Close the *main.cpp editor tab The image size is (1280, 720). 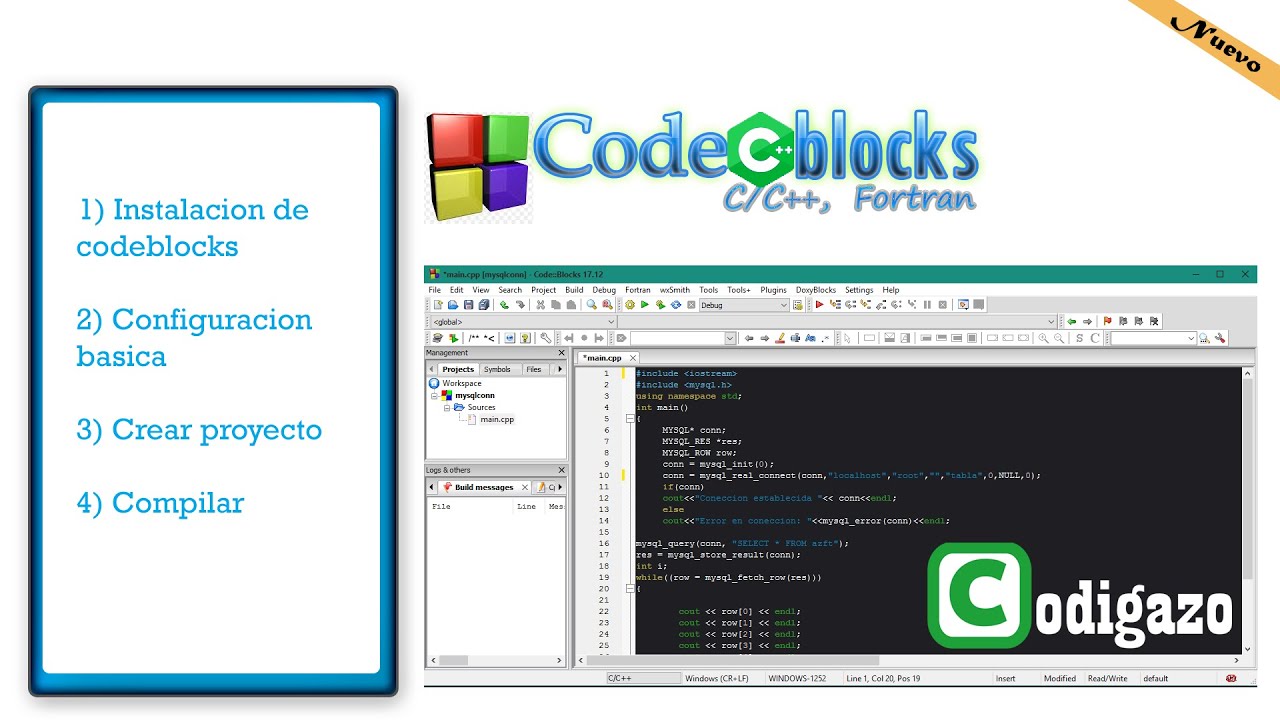click(632, 357)
